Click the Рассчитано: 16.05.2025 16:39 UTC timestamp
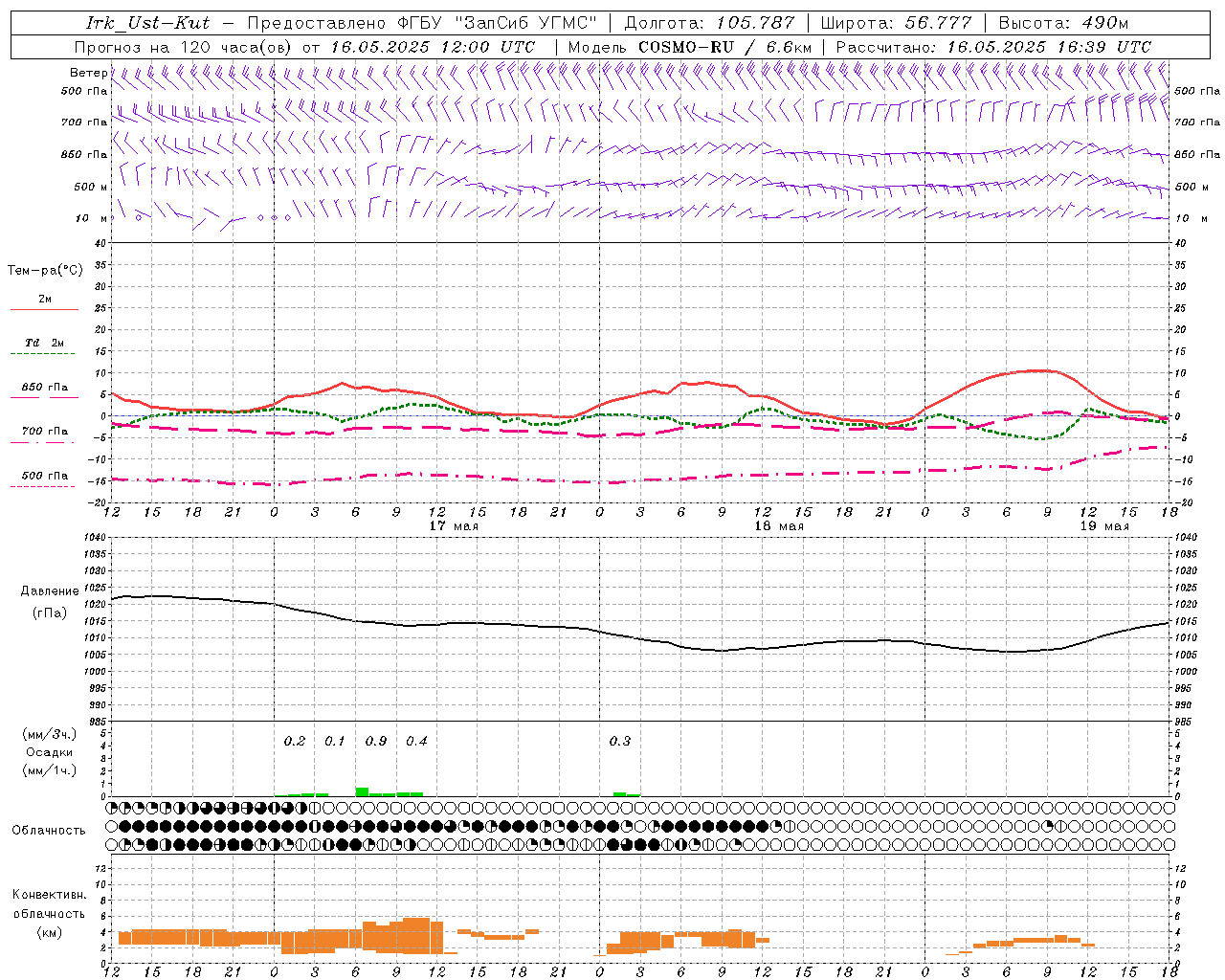The width and height of the screenshot is (1225, 980). click(x=993, y=47)
